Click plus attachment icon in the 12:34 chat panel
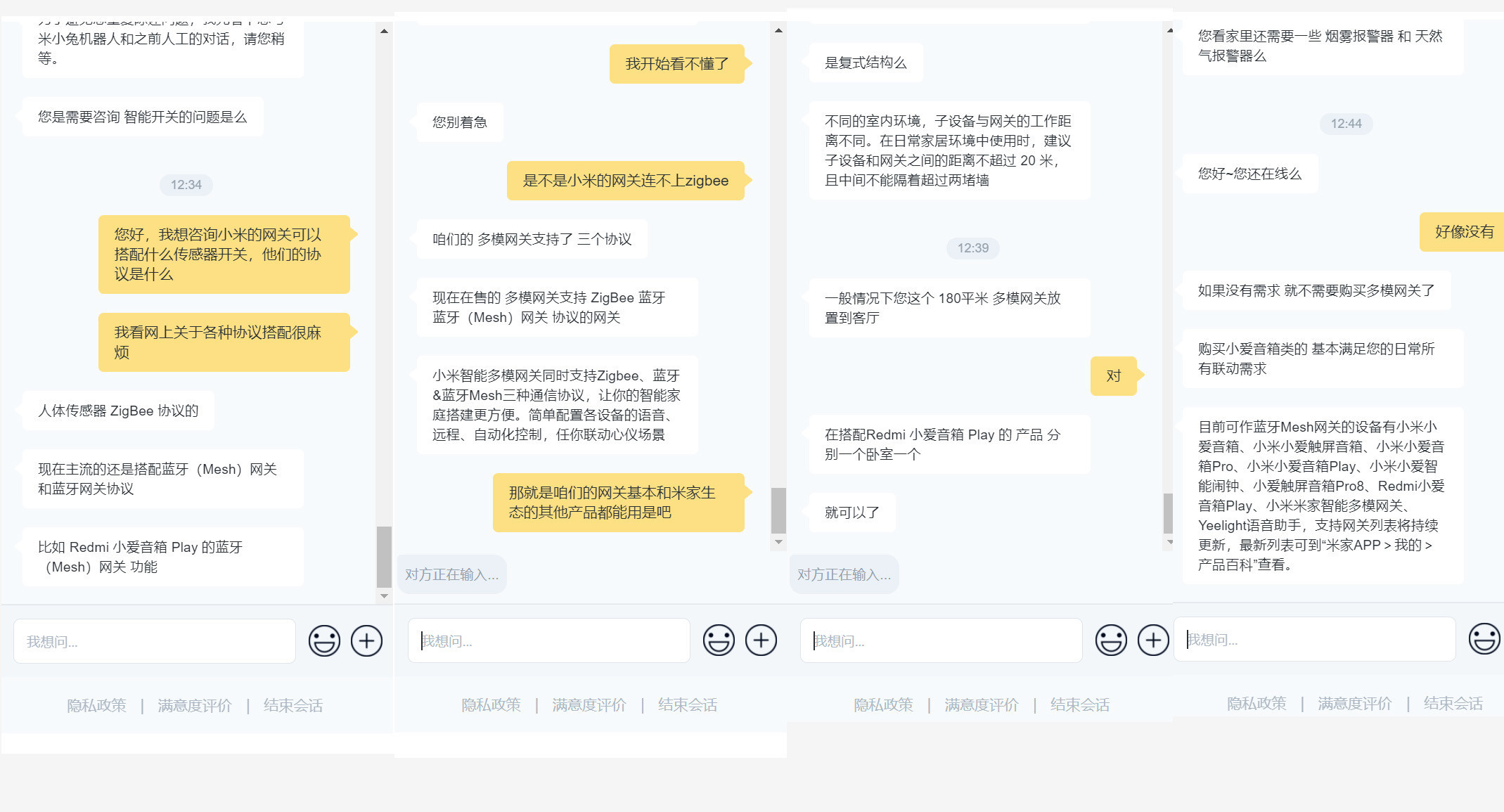The height and width of the screenshot is (812, 1504). point(366,640)
